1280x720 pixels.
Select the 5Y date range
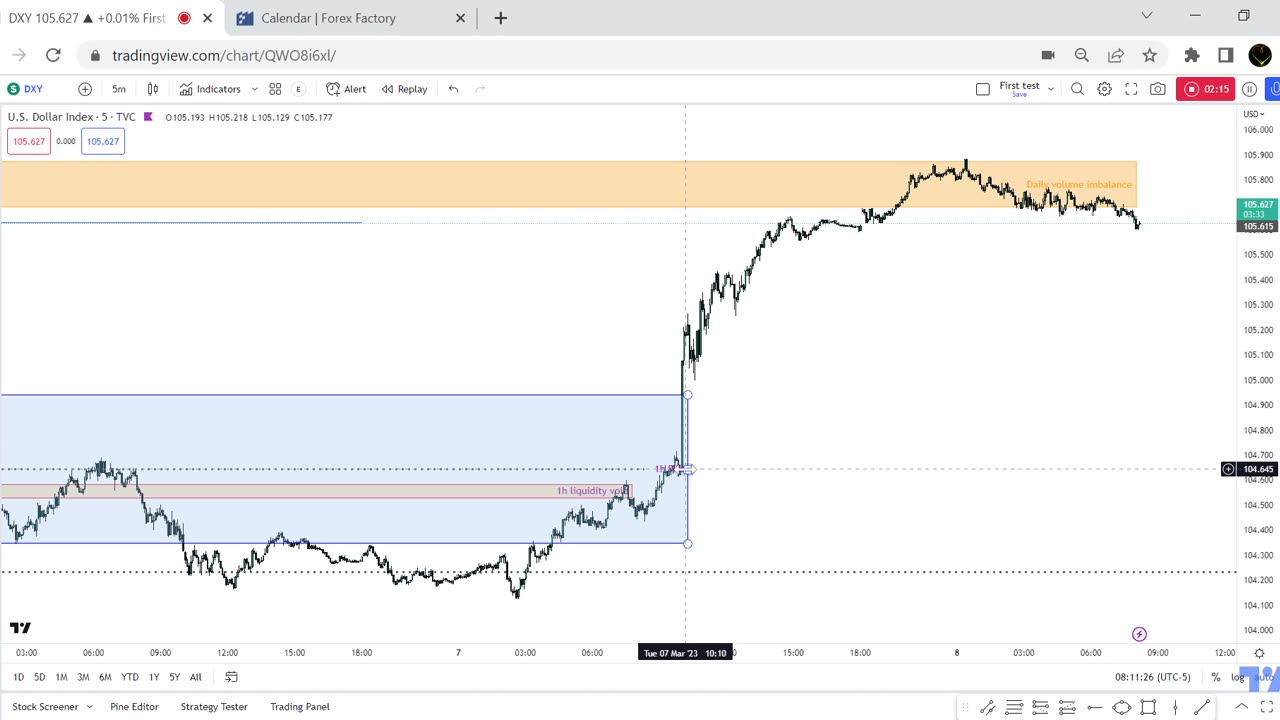coord(175,677)
